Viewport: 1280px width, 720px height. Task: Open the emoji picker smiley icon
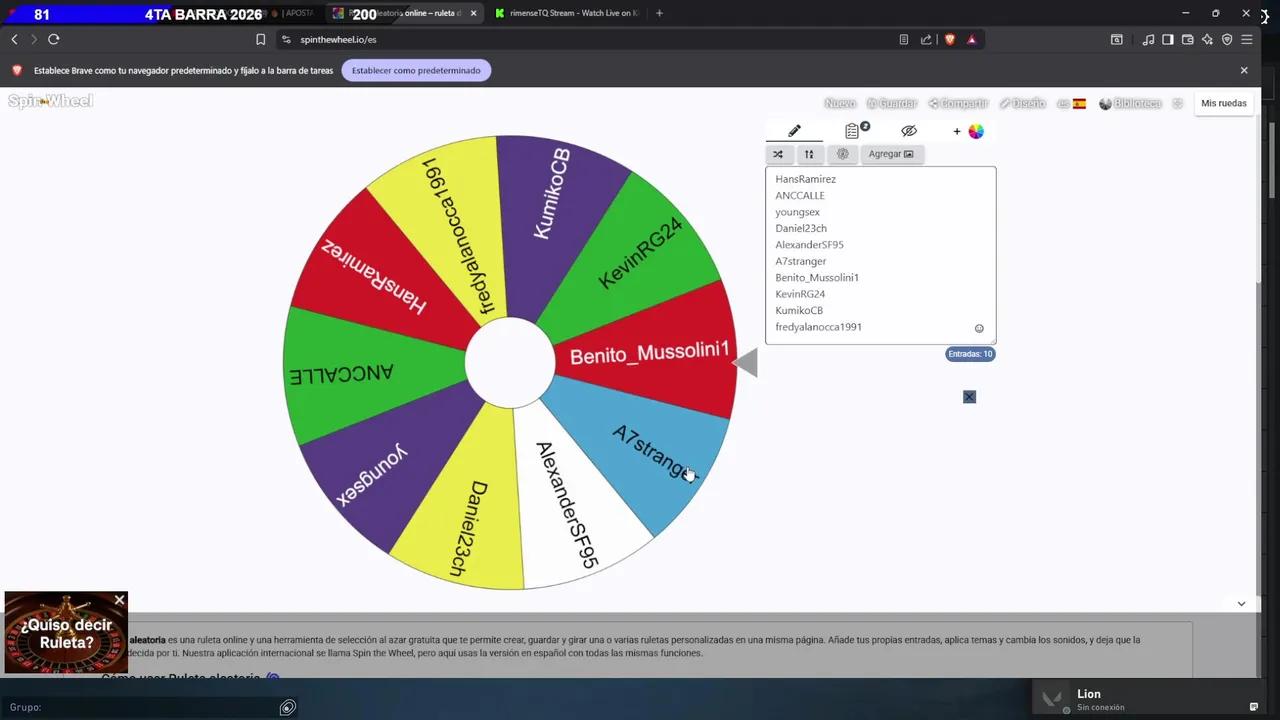click(979, 328)
